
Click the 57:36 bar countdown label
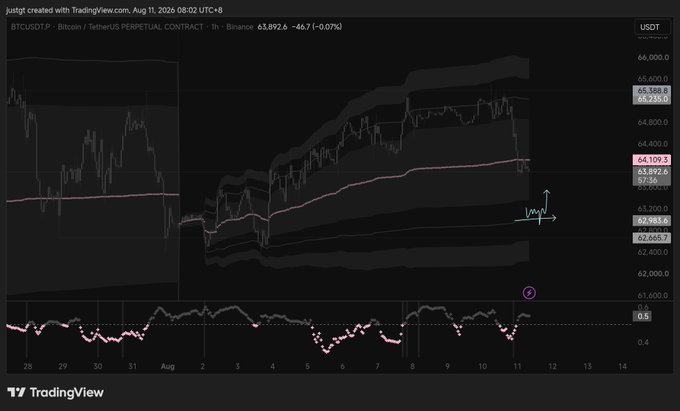(647, 180)
